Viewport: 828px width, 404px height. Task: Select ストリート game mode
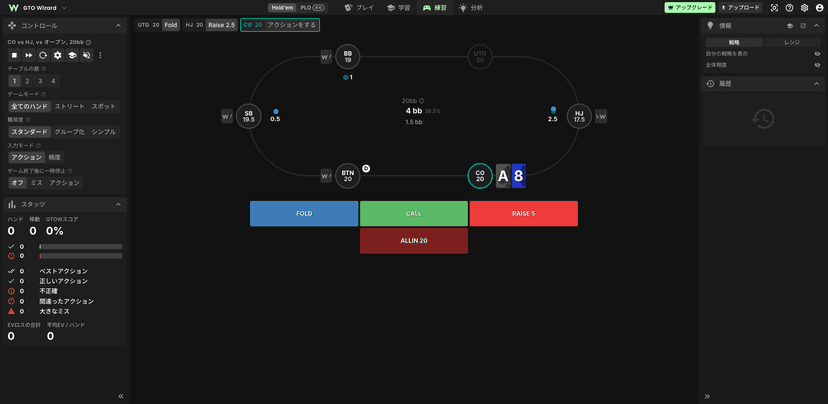[x=69, y=106]
